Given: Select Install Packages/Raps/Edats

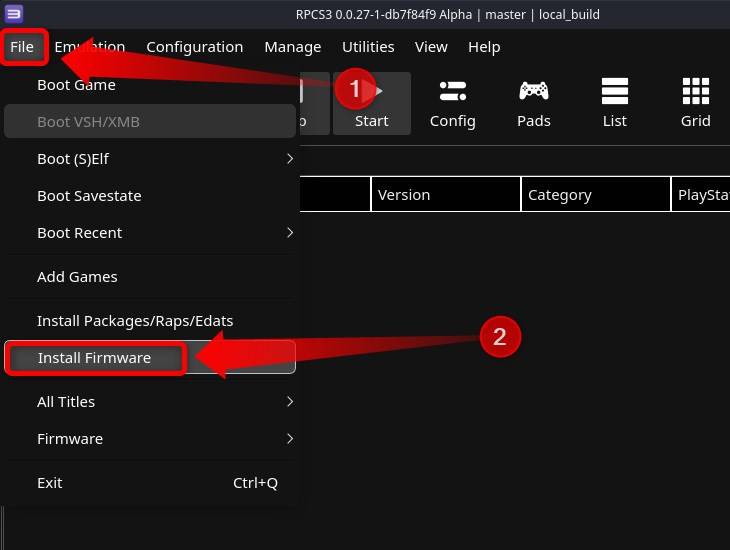Looking at the screenshot, I should (135, 321).
